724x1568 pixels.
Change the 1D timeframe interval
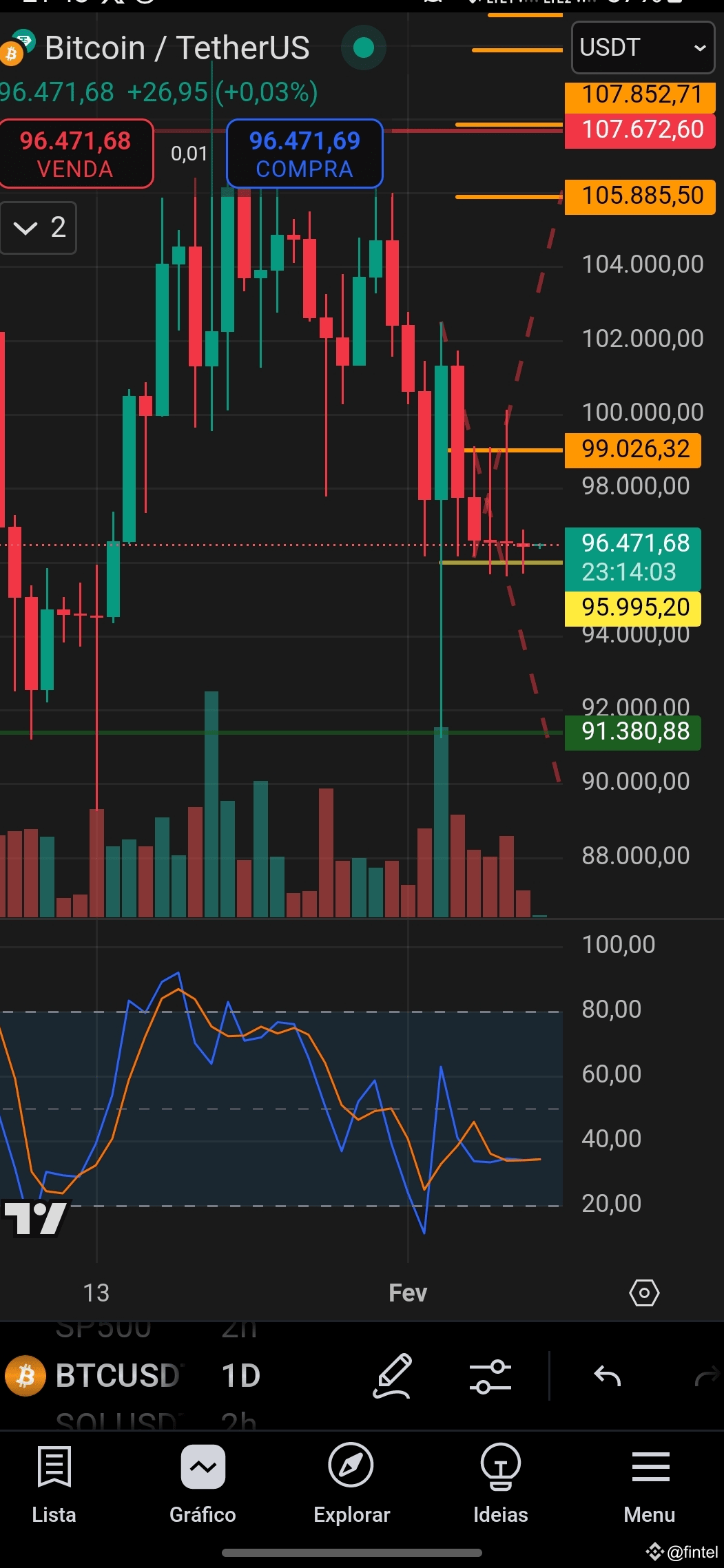coord(240,1376)
